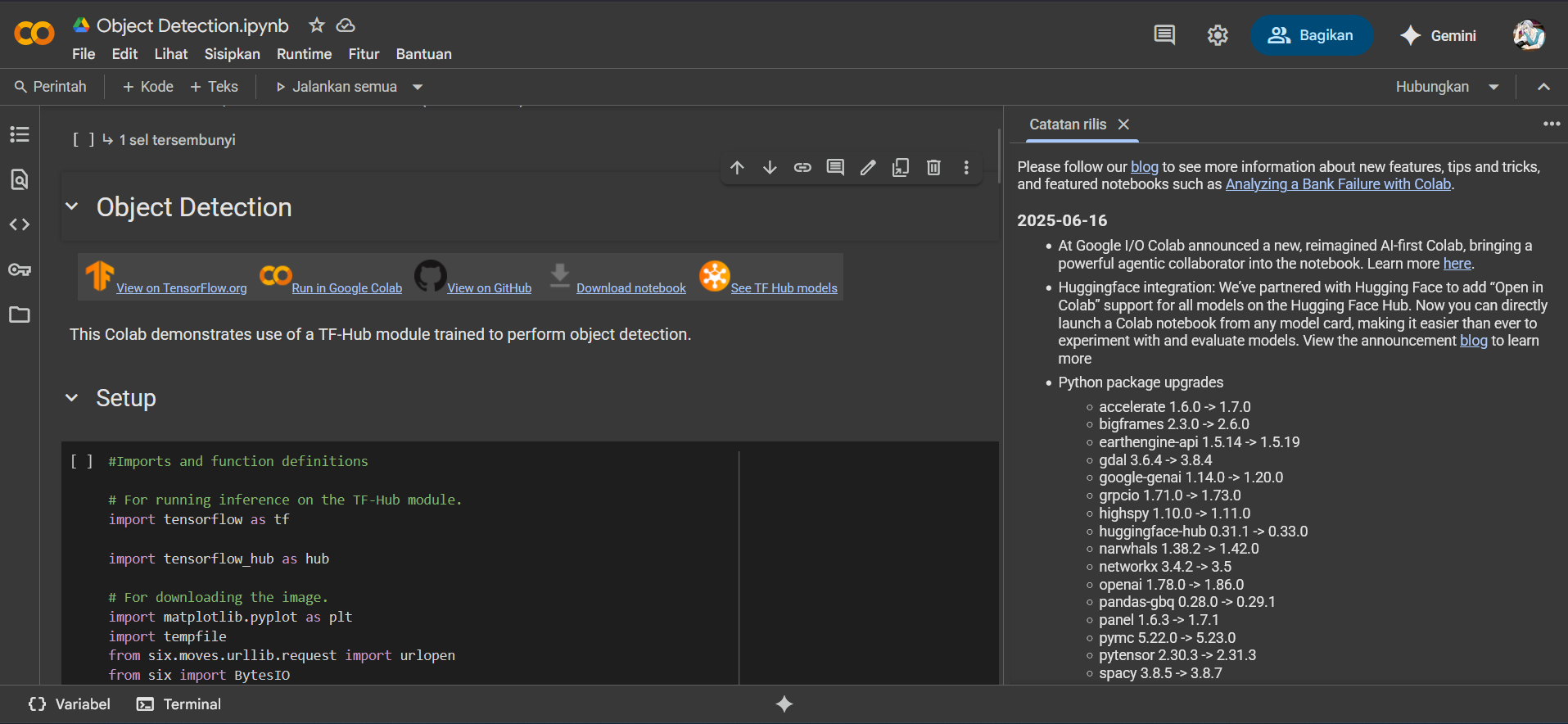Open the View on GitHub link
Screen dimensions: 1568x724
pyautogui.click(x=489, y=288)
